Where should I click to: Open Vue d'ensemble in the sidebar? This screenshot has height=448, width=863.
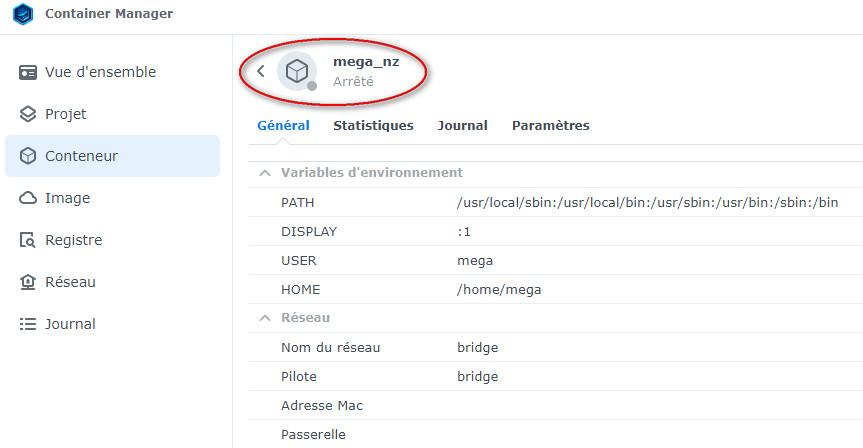(100, 72)
